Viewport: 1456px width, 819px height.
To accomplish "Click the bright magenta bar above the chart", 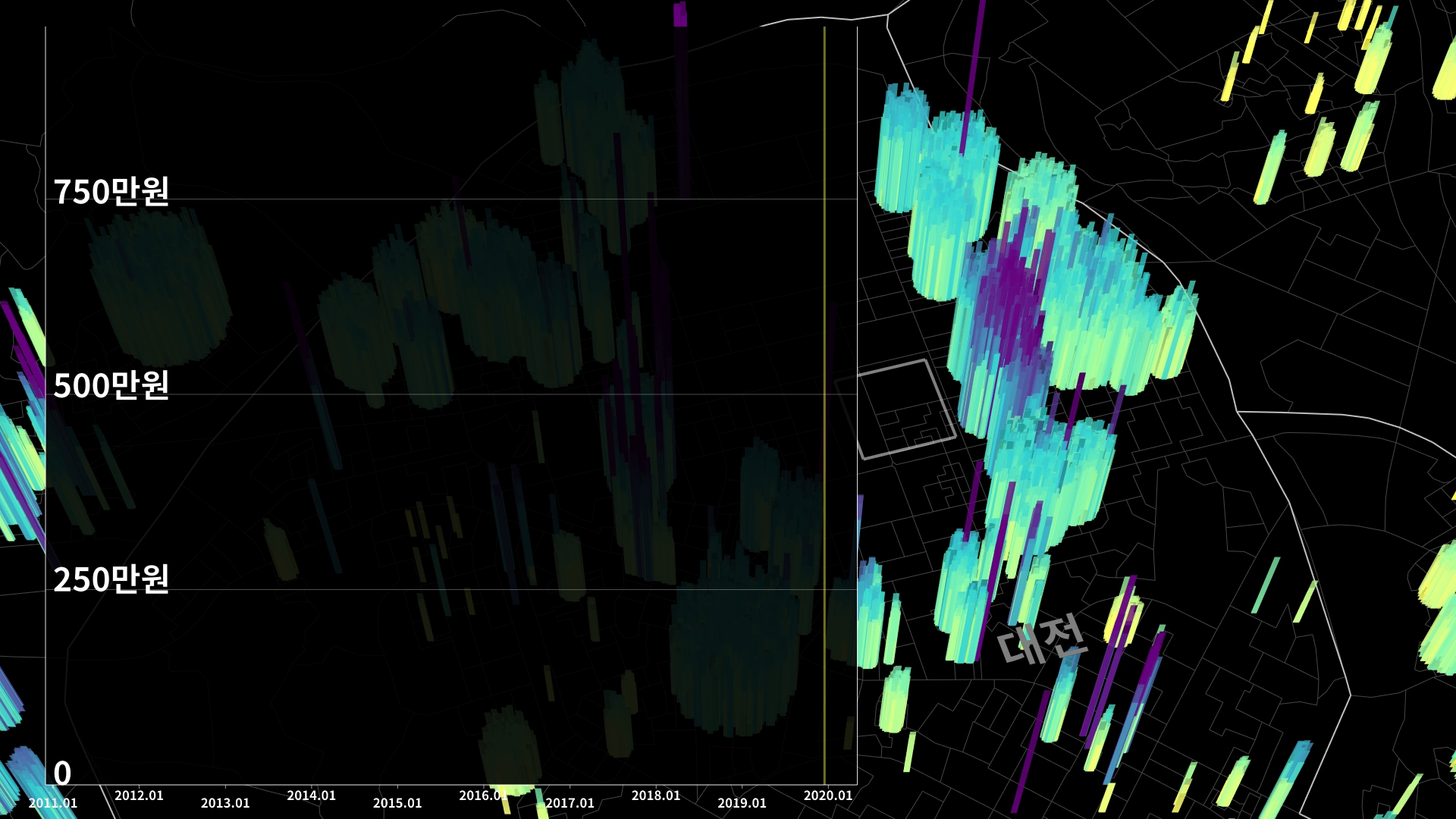I will [x=679, y=14].
